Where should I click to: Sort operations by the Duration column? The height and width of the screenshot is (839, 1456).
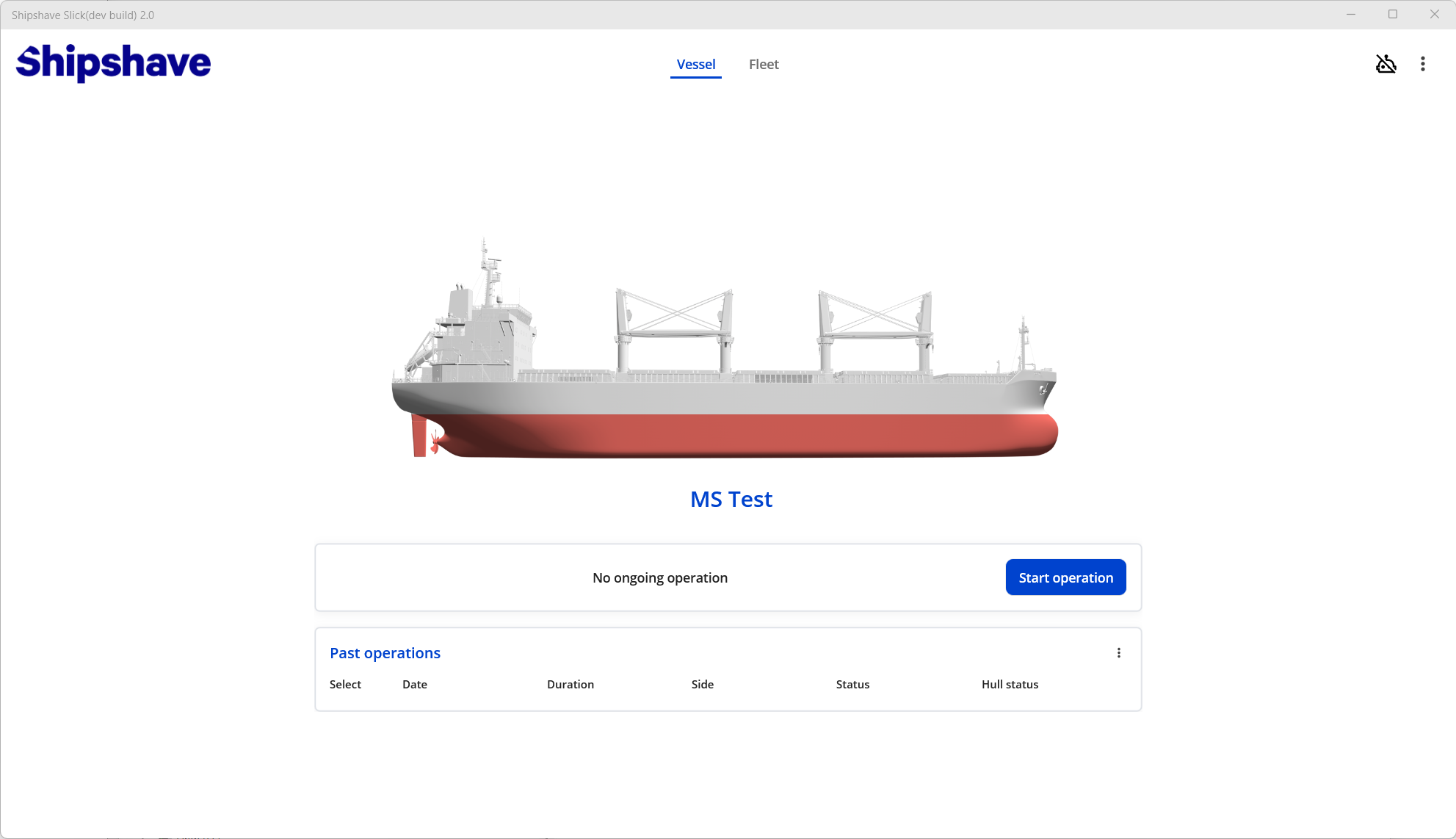571,684
